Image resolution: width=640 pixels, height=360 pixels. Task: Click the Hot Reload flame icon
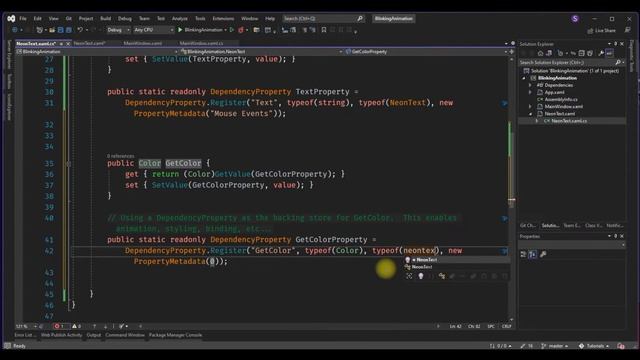click(241, 30)
